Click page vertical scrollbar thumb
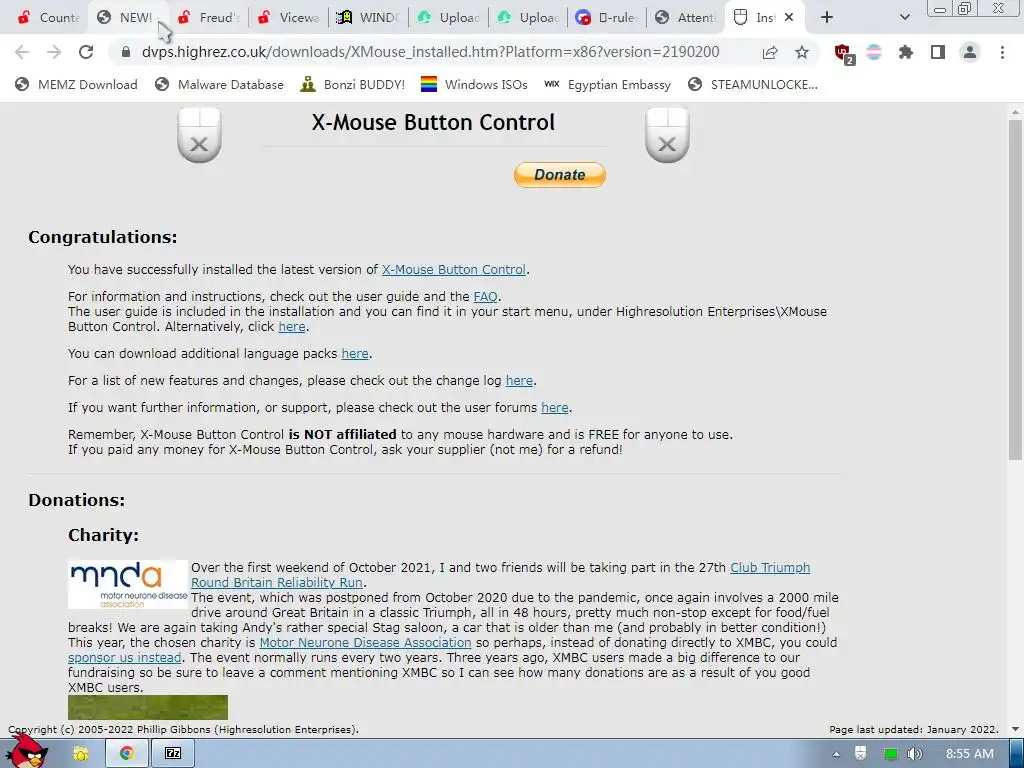The image size is (1024, 768). 1015,289
